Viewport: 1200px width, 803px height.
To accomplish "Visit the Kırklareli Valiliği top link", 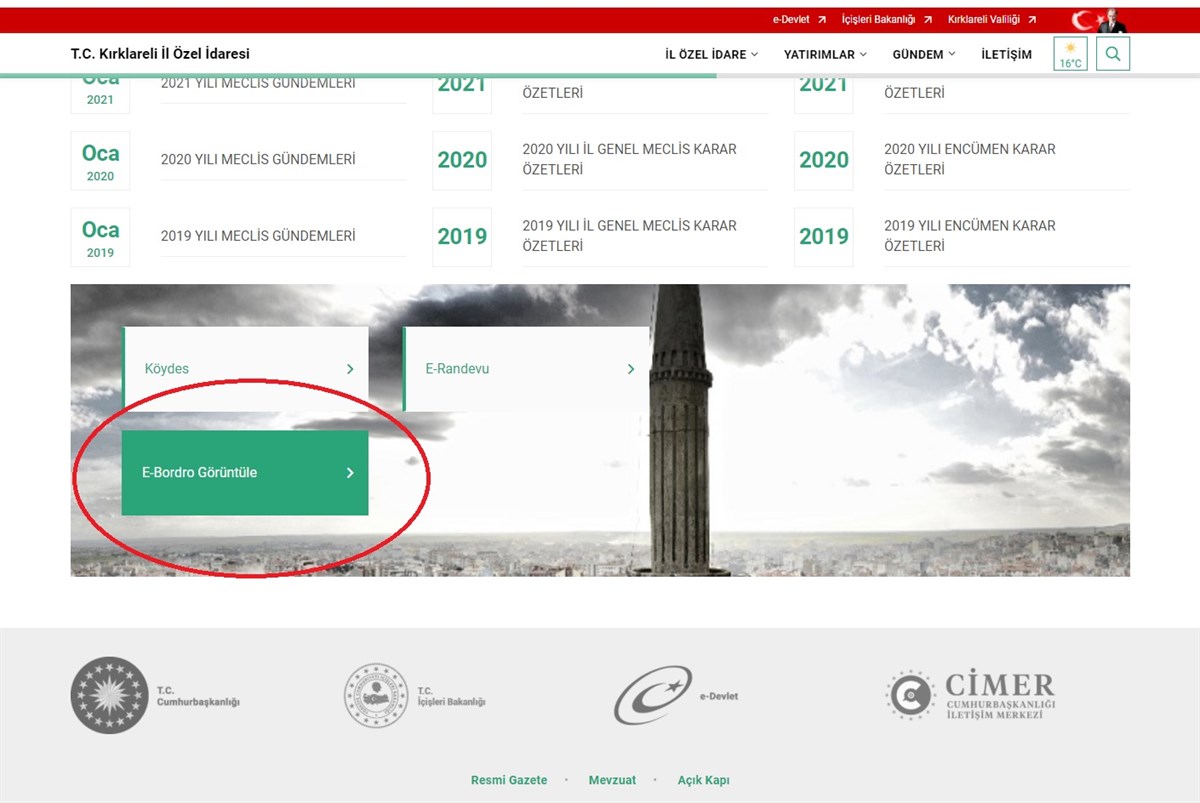I will tap(984, 20).
